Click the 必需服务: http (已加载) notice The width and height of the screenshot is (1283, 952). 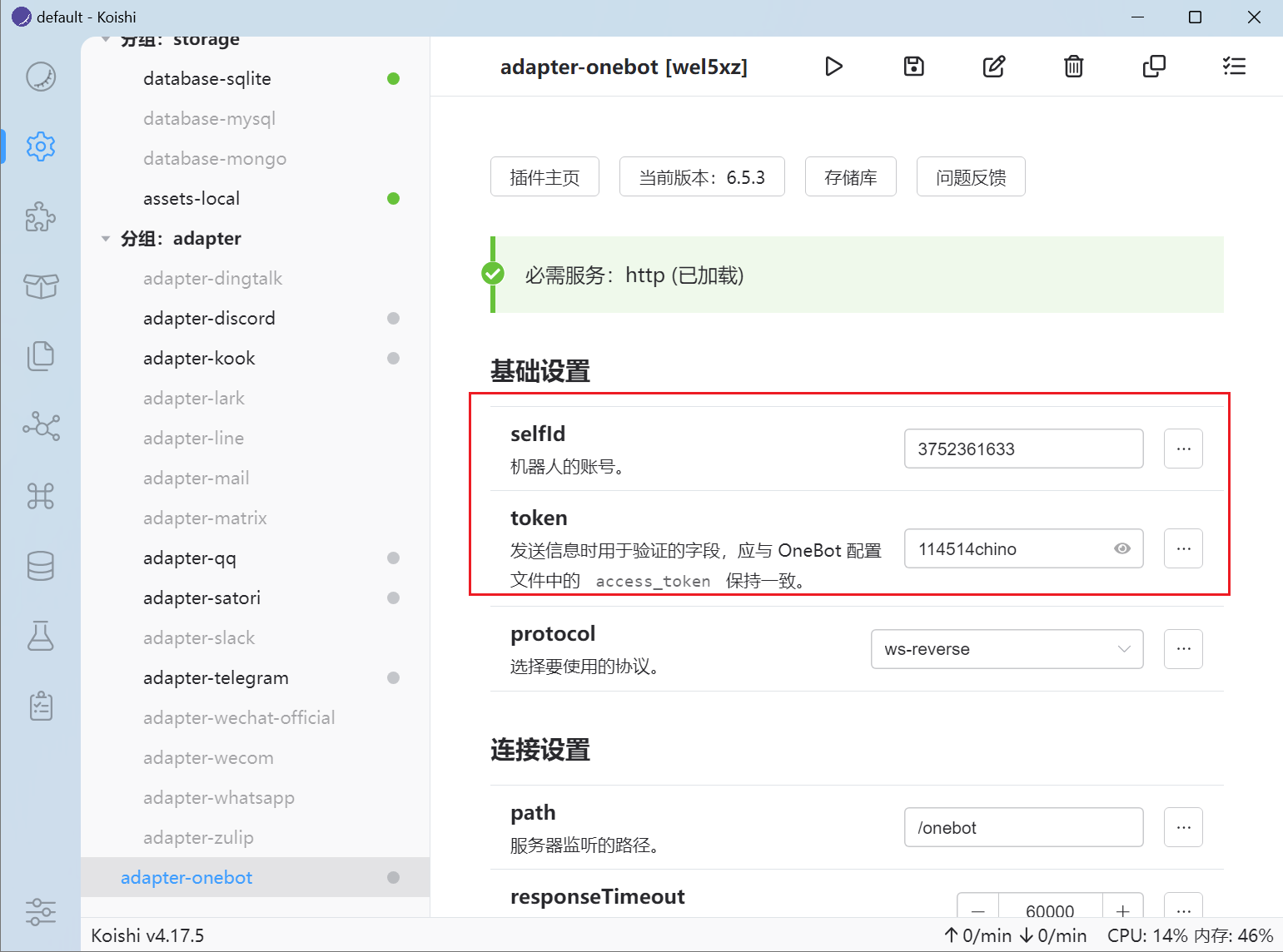[857, 275]
